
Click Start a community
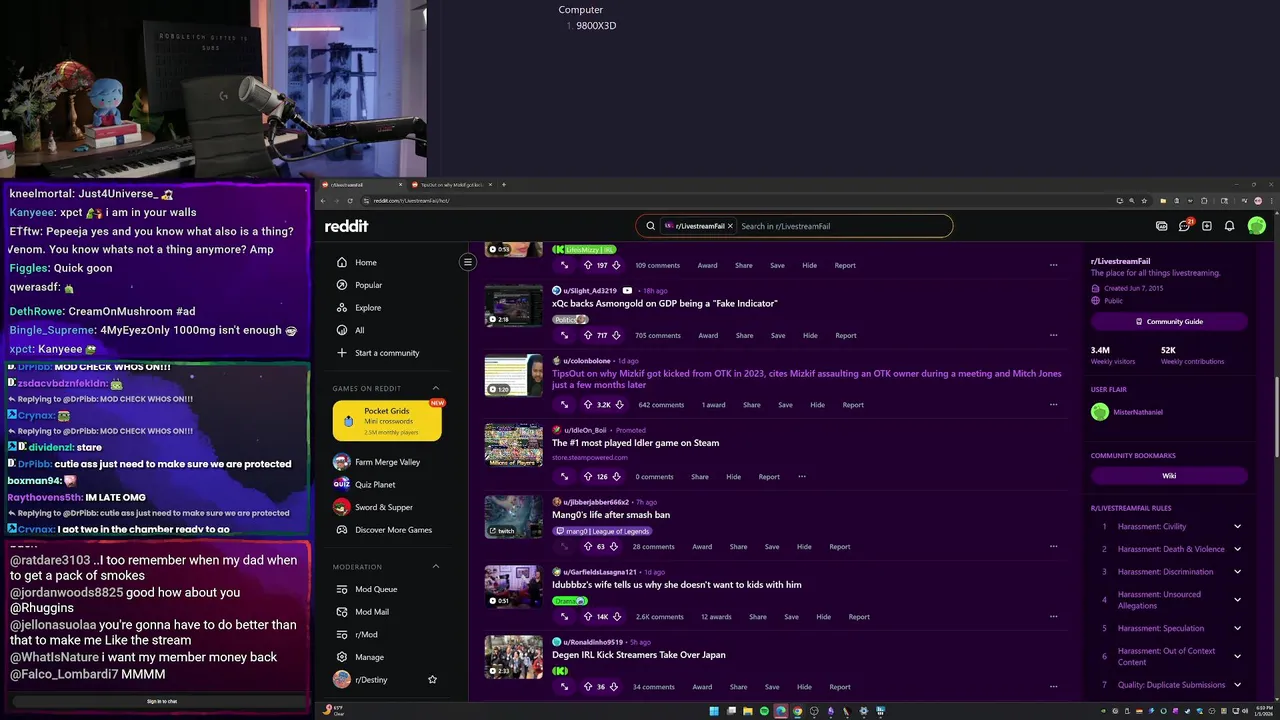pos(387,353)
